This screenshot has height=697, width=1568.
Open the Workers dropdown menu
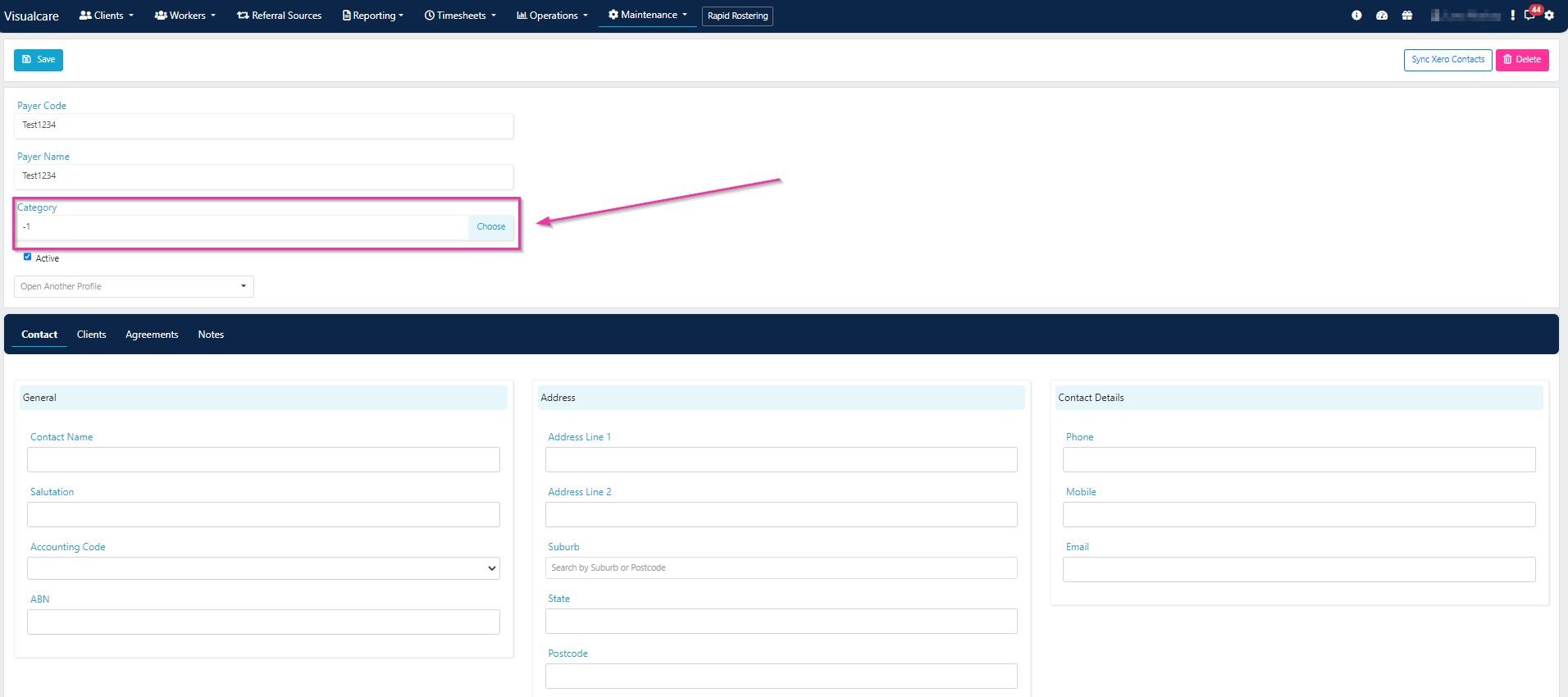tap(185, 16)
